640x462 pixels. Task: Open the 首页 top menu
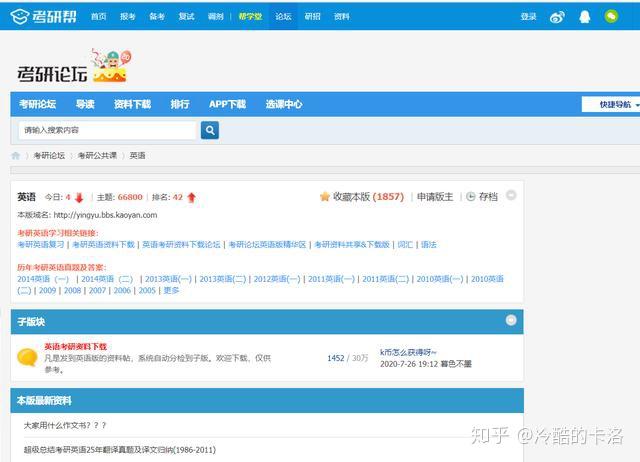tap(98, 16)
